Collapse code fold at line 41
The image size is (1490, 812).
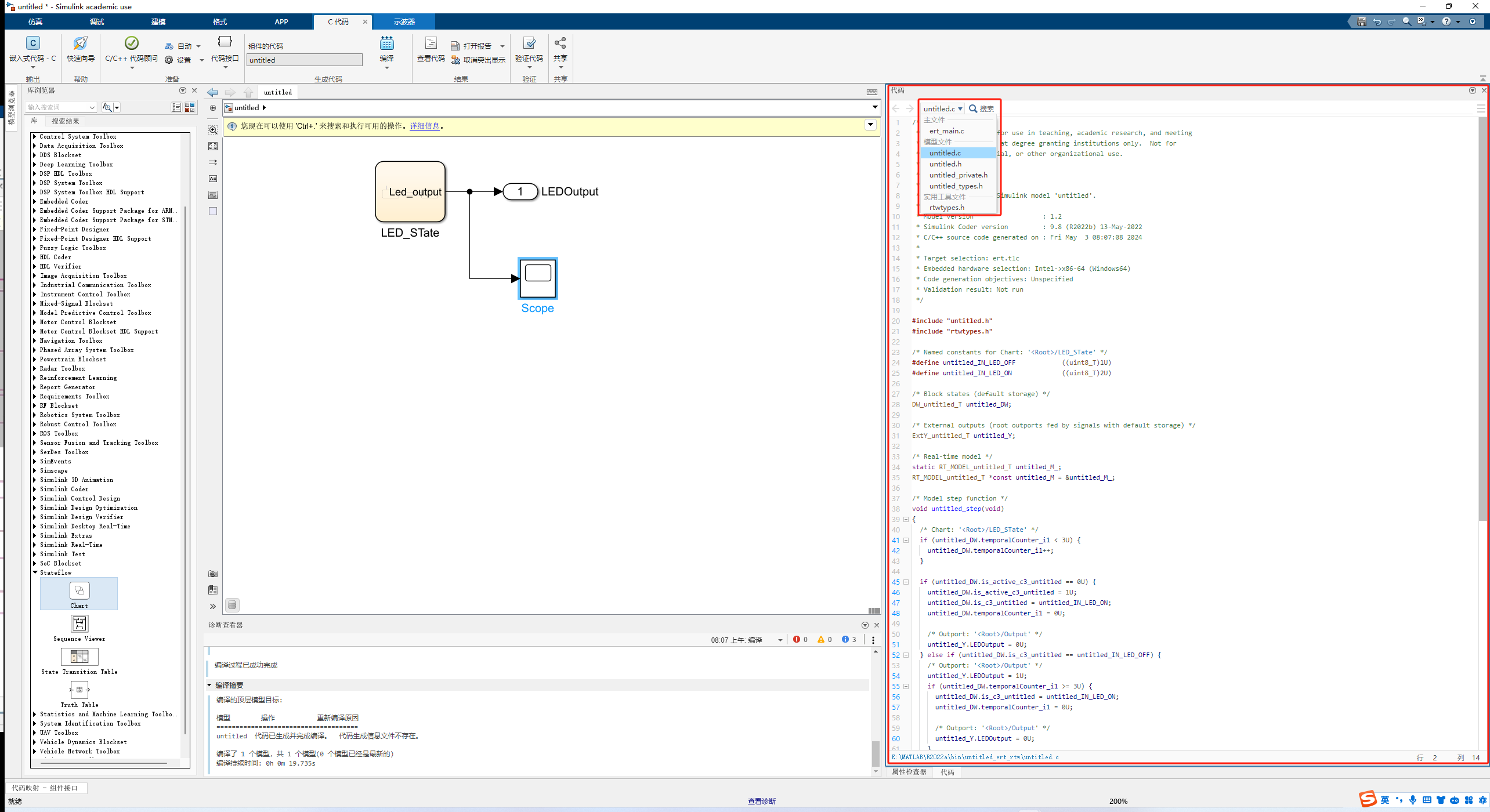click(906, 540)
